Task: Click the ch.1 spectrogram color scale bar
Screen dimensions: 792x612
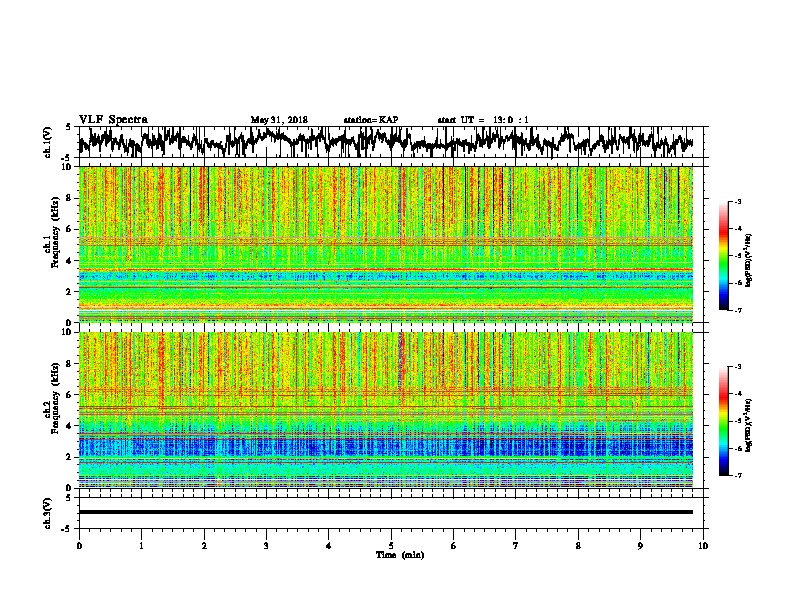Action: 723,256
